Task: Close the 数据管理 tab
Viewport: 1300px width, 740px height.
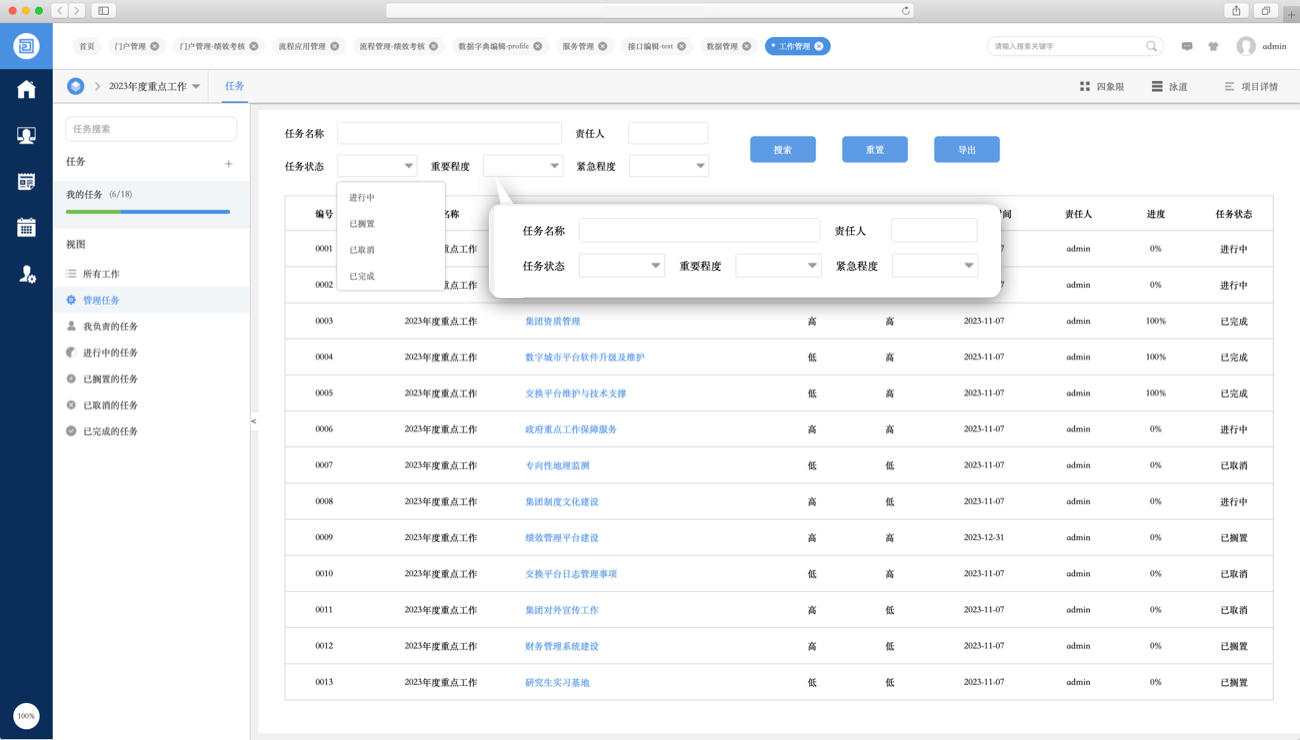Action: point(747,46)
